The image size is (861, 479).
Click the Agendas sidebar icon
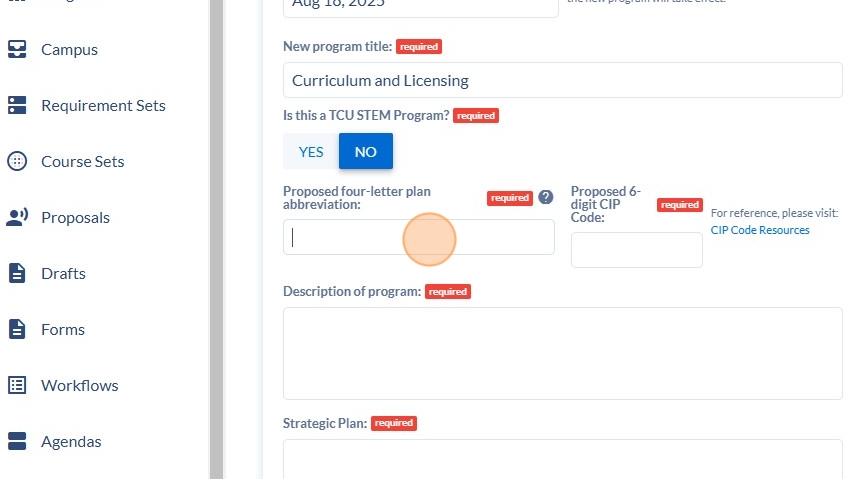(17, 441)
